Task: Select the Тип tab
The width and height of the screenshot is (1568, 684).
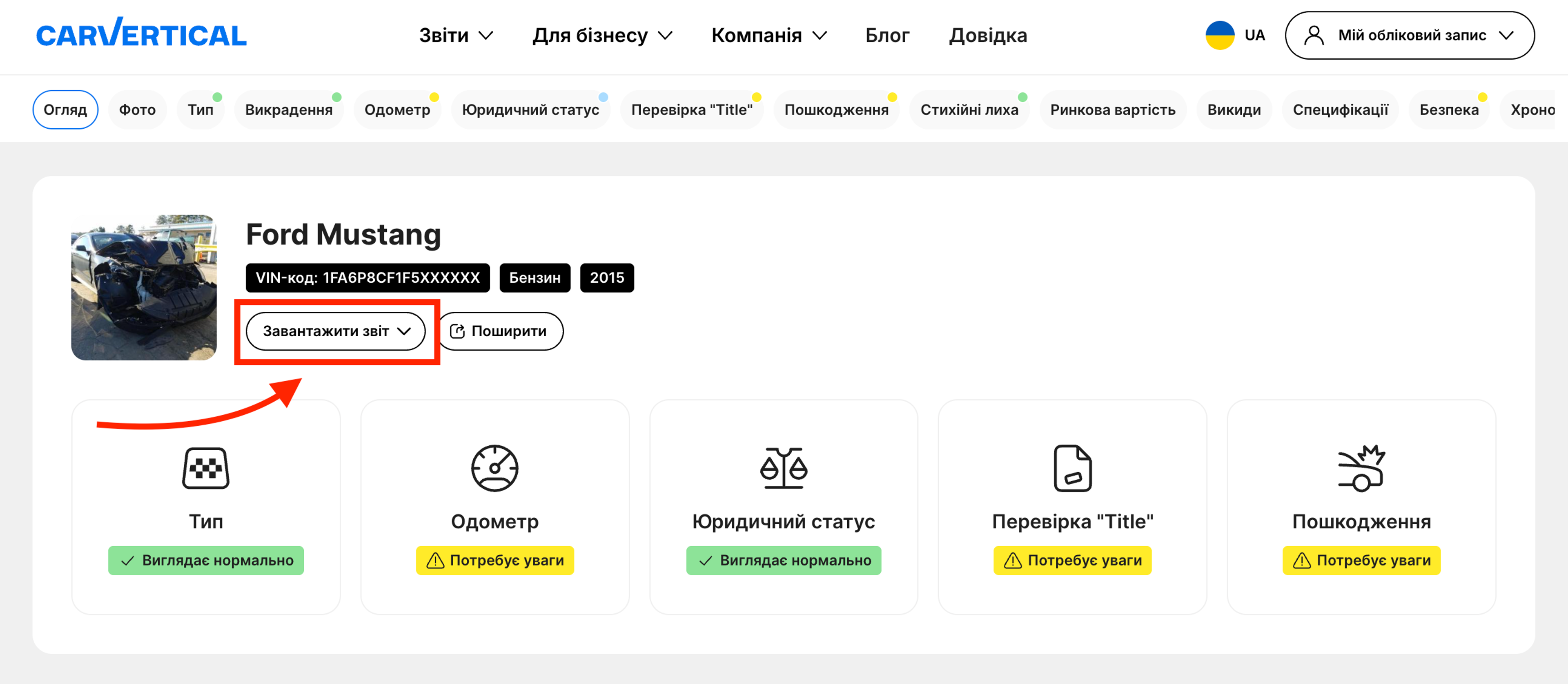Action: pyautogui.click(x=200, y=110)
